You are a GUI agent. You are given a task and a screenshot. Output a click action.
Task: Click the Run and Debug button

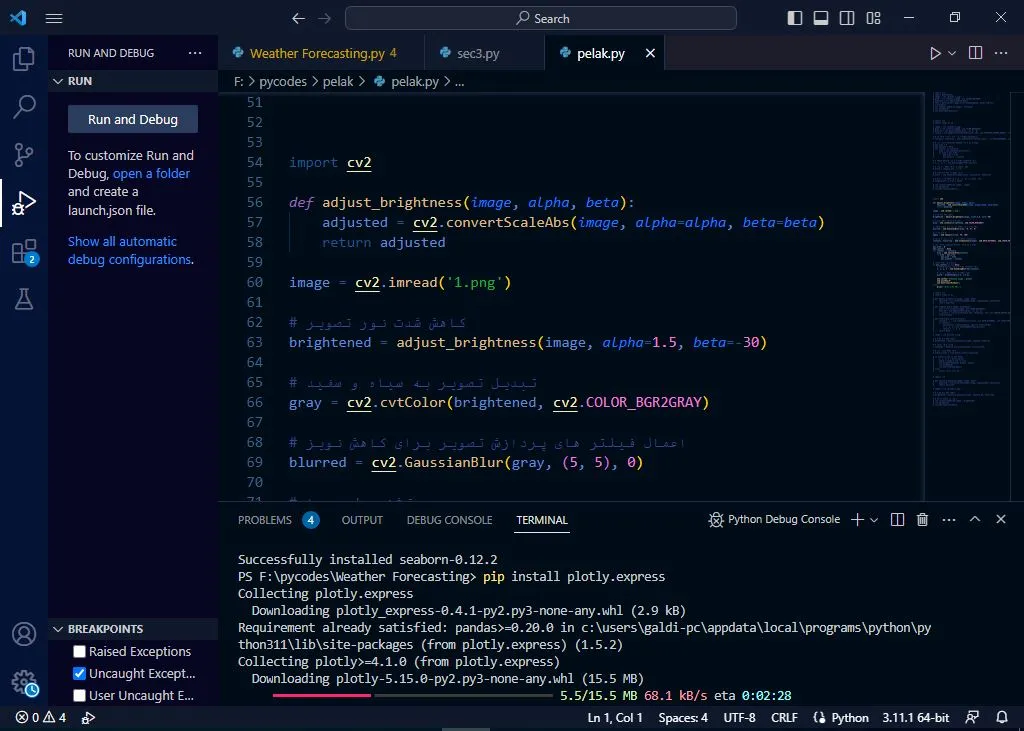click(x=133, y=119)
